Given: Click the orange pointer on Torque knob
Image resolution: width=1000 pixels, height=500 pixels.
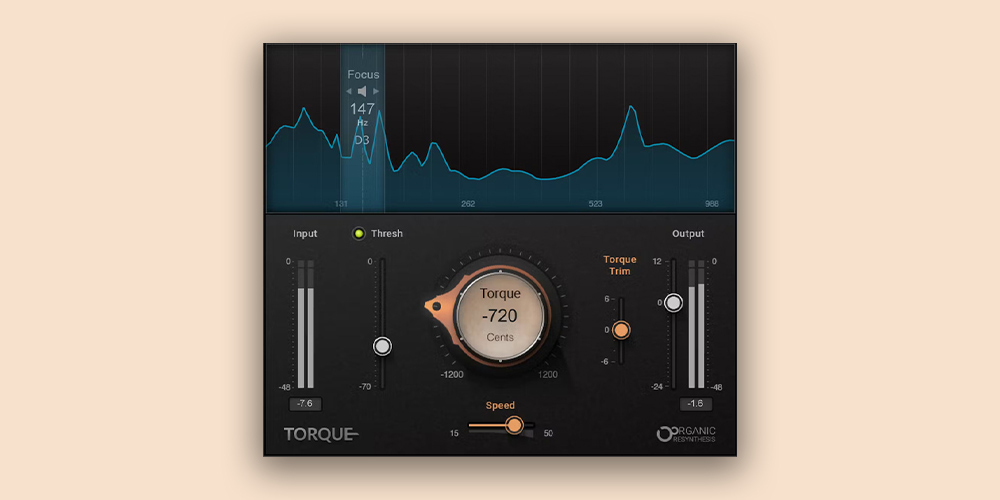Looking at the screenshot, I should pyautogui.click(x=436, y=306).
